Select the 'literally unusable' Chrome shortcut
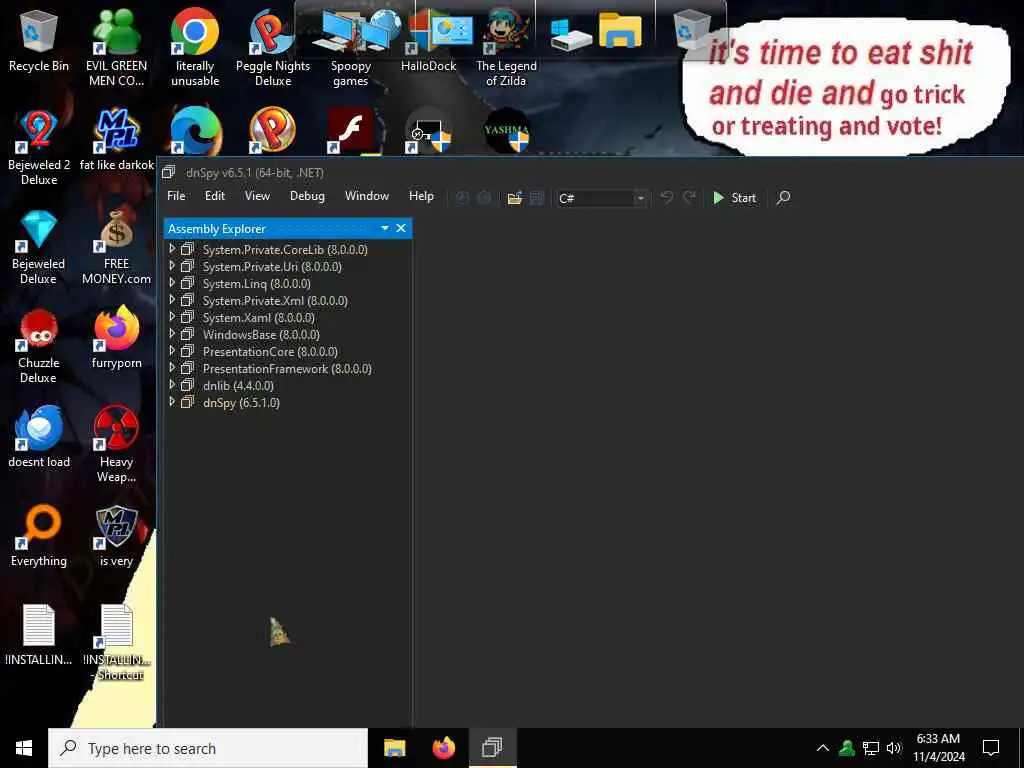 (195, 47)
